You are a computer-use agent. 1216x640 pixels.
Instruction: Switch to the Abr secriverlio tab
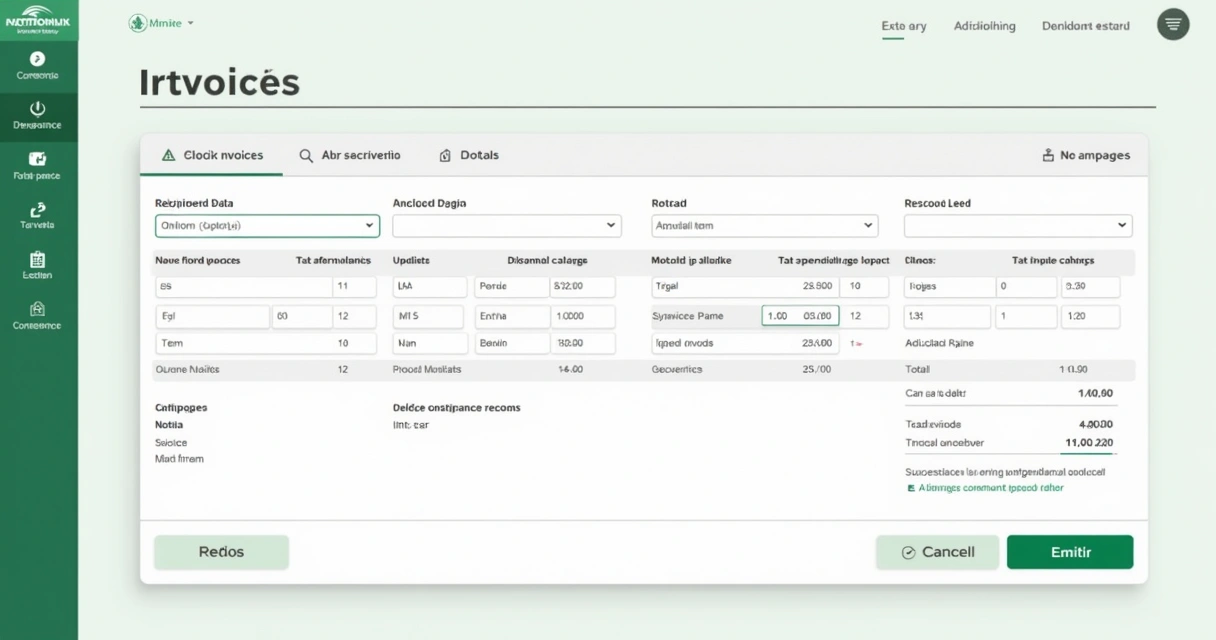click(x=350, y=155)
